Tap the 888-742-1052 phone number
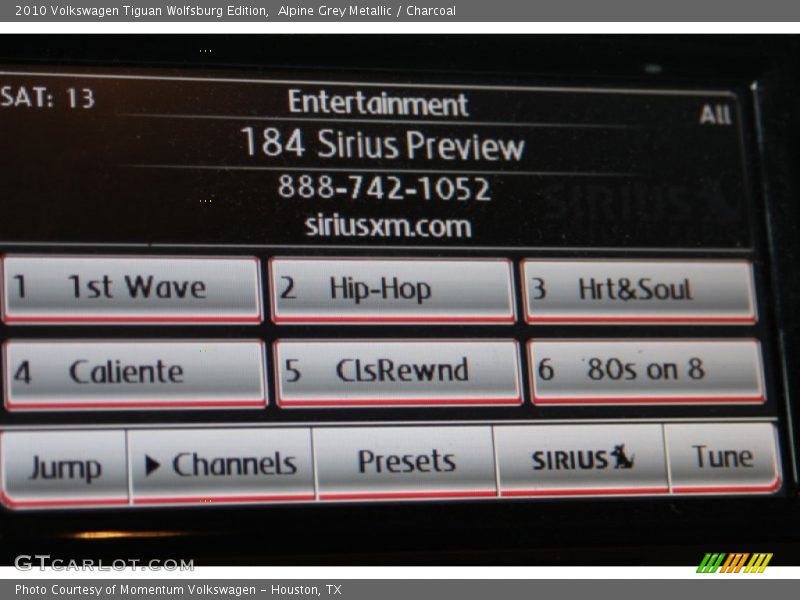800x600 pixels. click(x=384, y=188)
